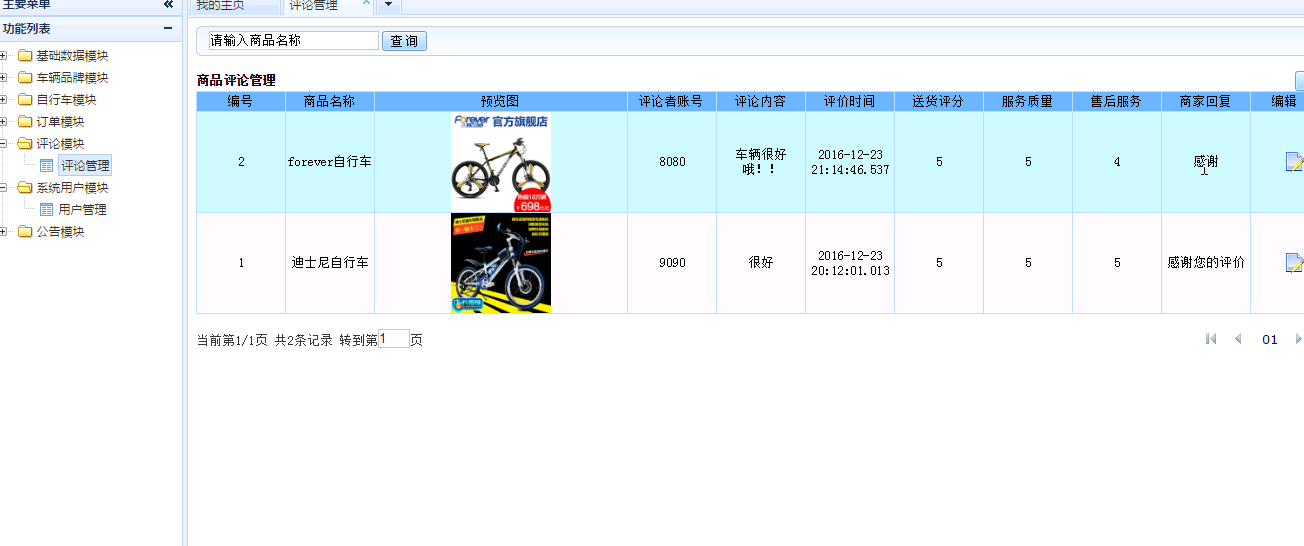Click the page number 01 in pager
This screenshot has width=1304, height=546.
[x=1270, y=340]
